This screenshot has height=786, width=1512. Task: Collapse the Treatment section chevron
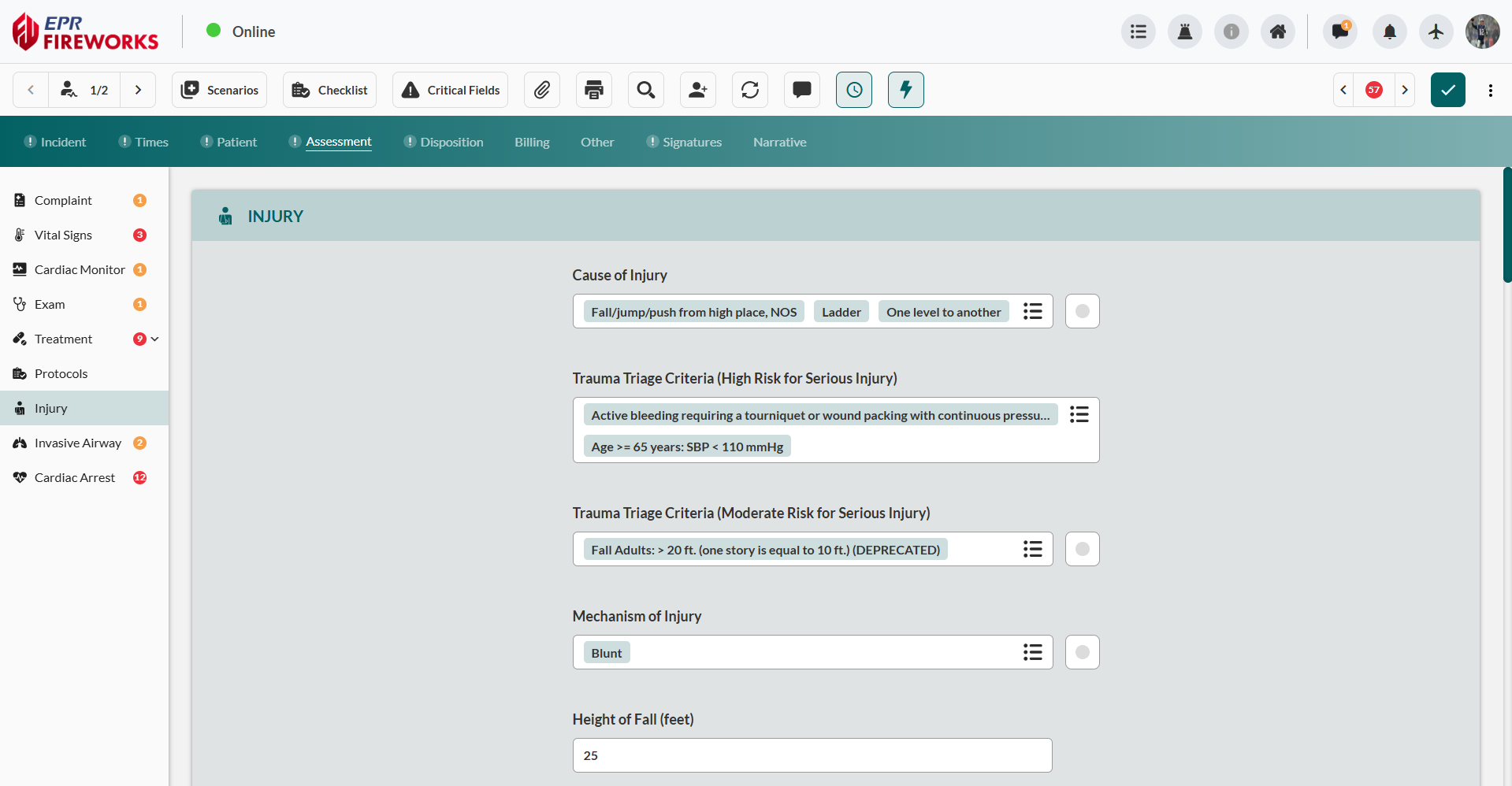(x=154, y=339)
